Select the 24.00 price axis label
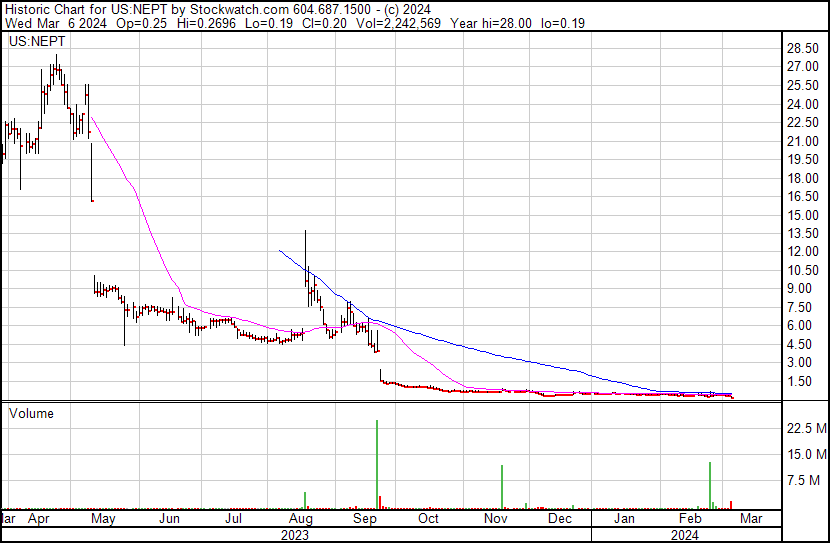Screen dimensions: 830x543 (803, 104)
